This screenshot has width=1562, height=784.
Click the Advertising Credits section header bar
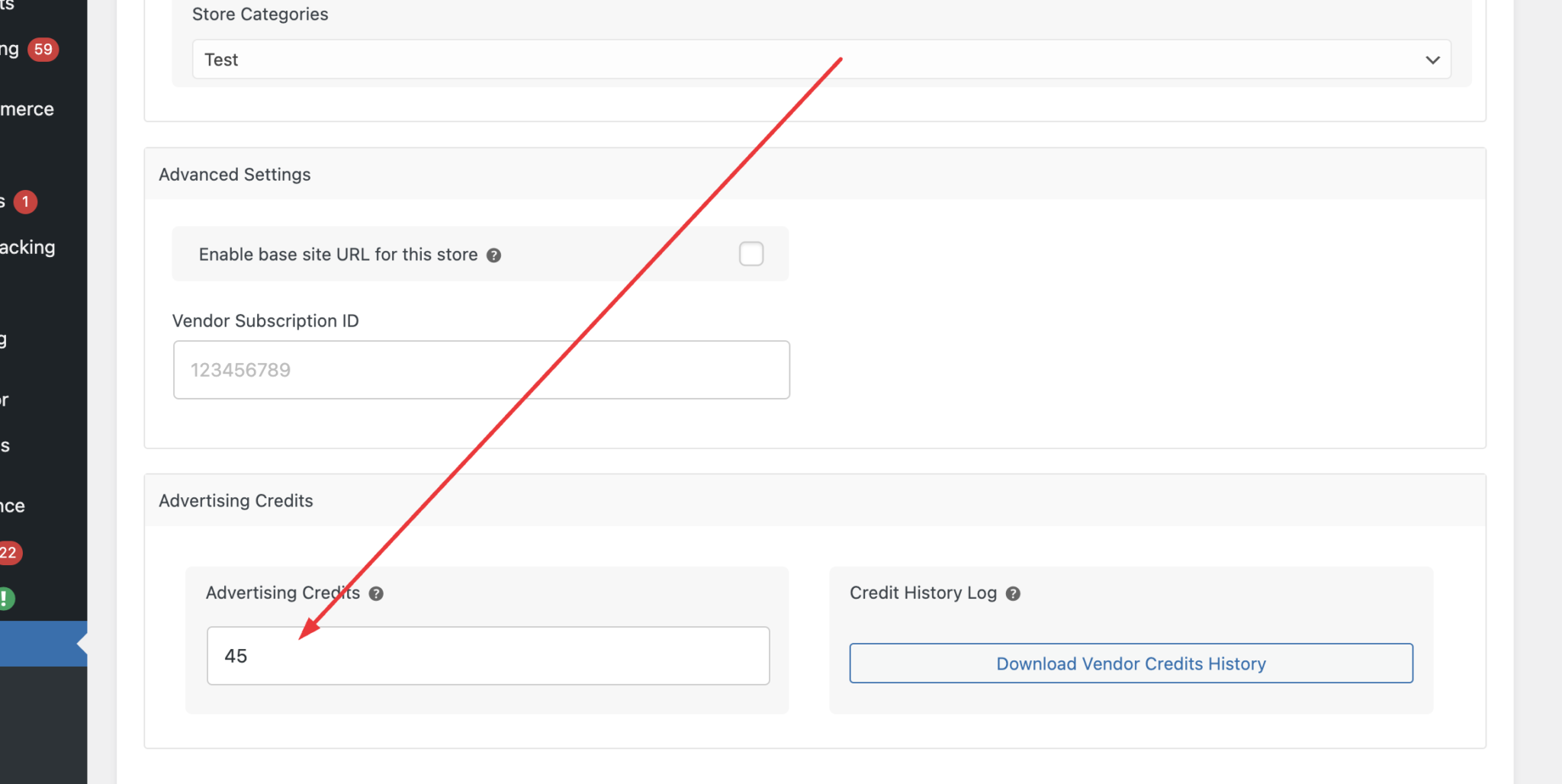236,501
